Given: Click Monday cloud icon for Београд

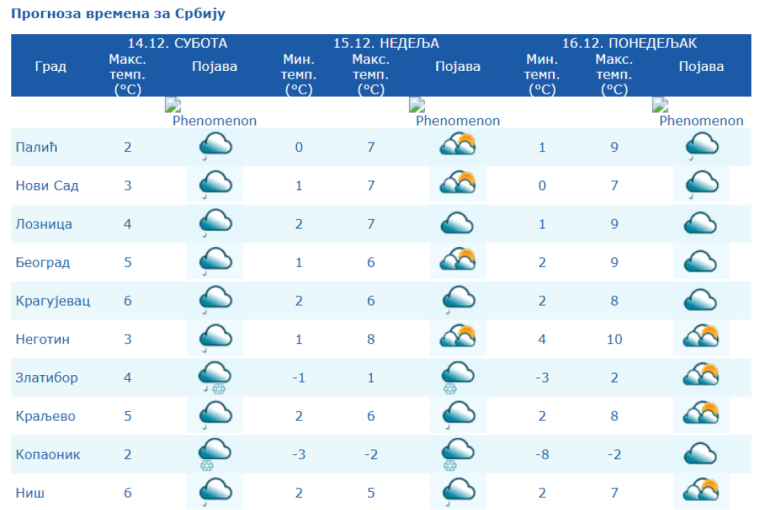Looking at the screenshot, I should click(701, 262).
